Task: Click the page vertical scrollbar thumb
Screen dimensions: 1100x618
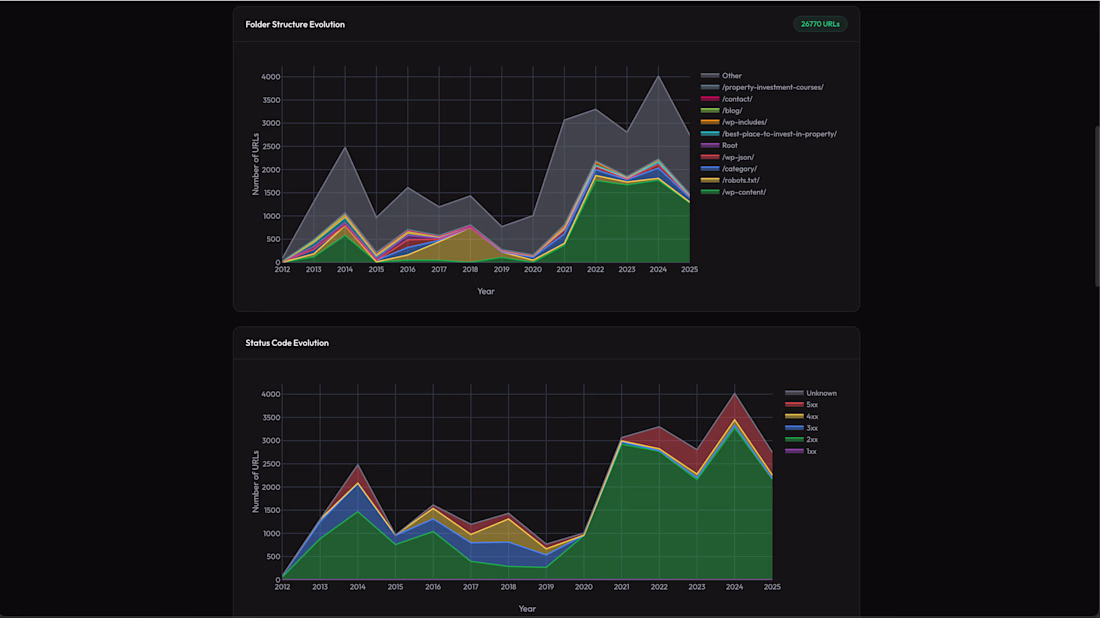Action: 1097,206
